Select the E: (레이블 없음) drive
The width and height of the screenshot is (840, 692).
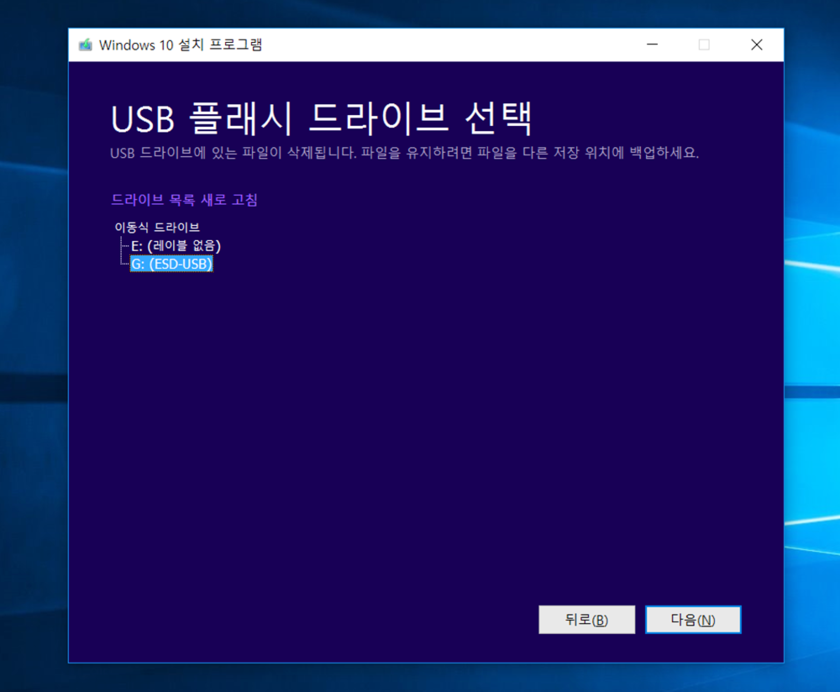click(176, 246)
